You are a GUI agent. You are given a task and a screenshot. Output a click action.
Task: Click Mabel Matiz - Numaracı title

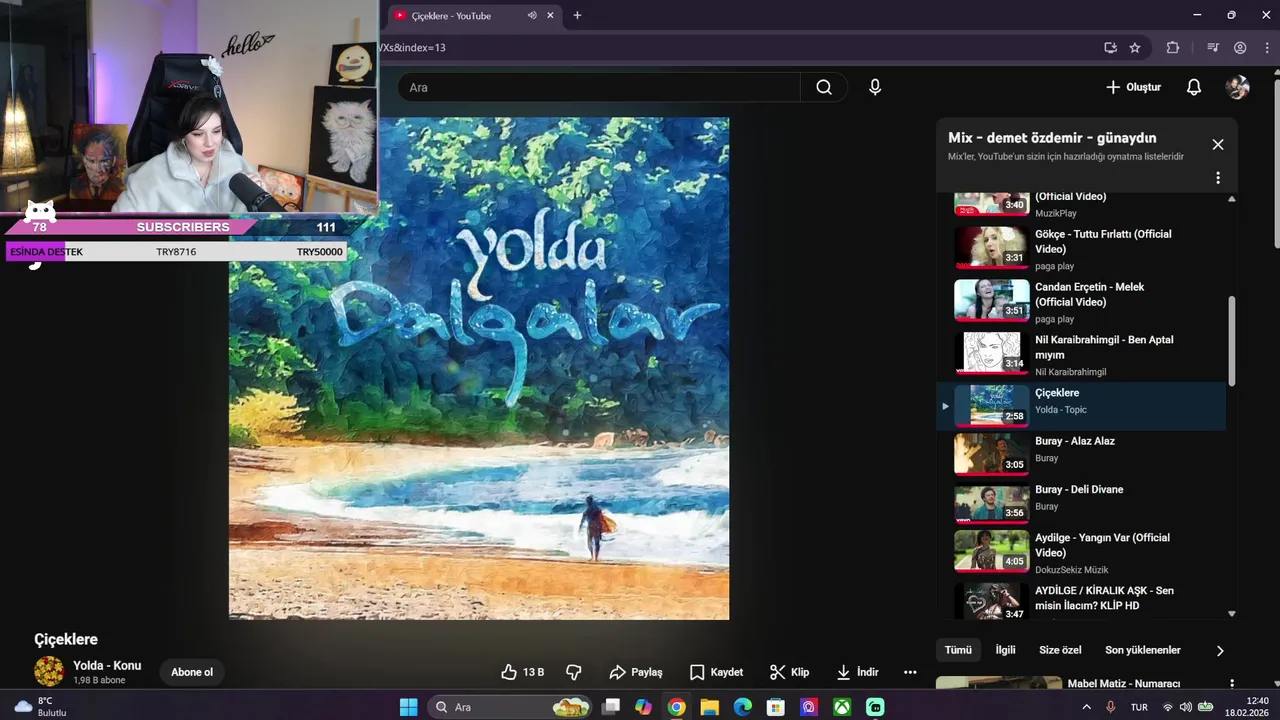point(1123,684)
